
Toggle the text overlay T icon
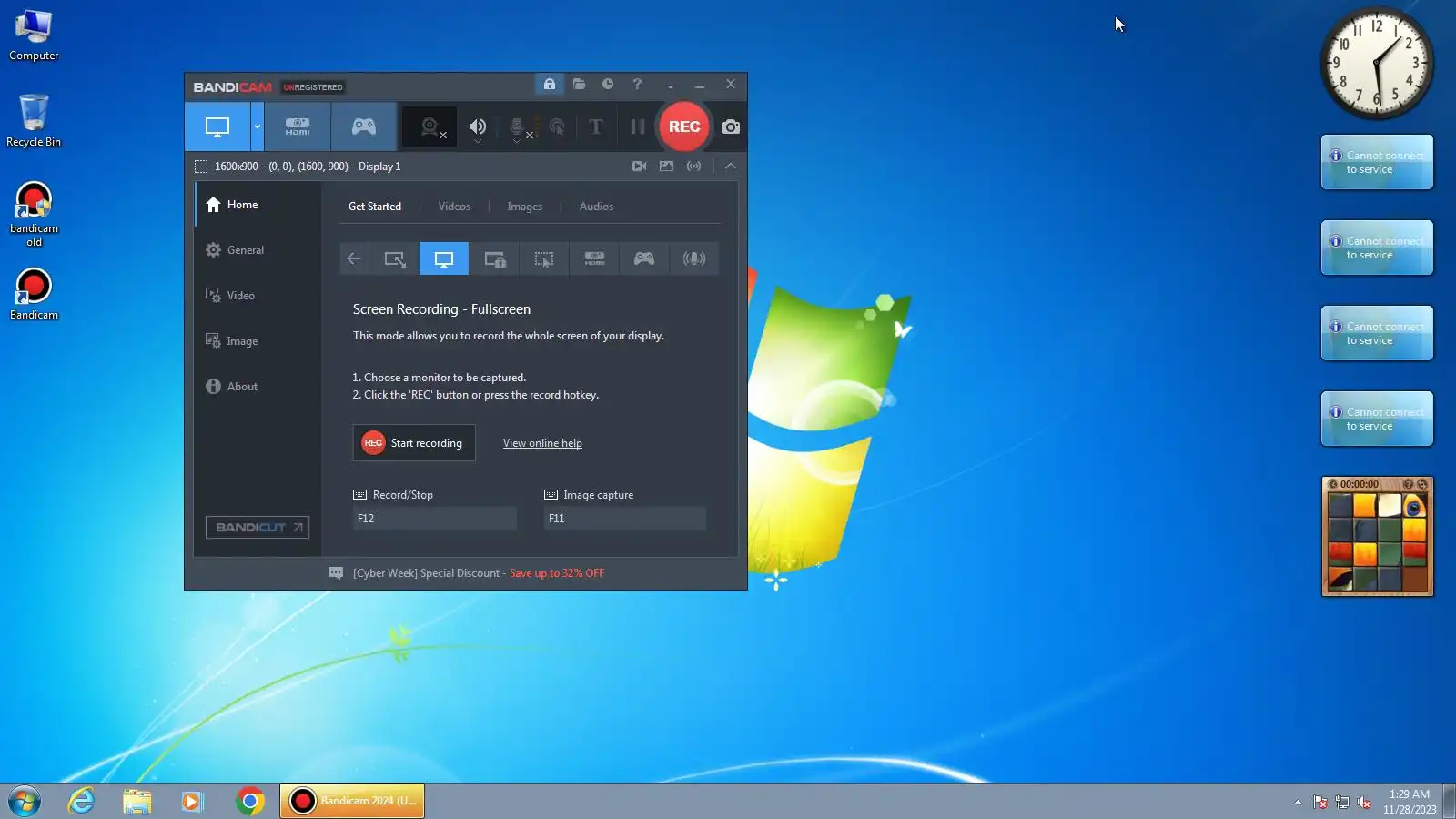point(596,126)
